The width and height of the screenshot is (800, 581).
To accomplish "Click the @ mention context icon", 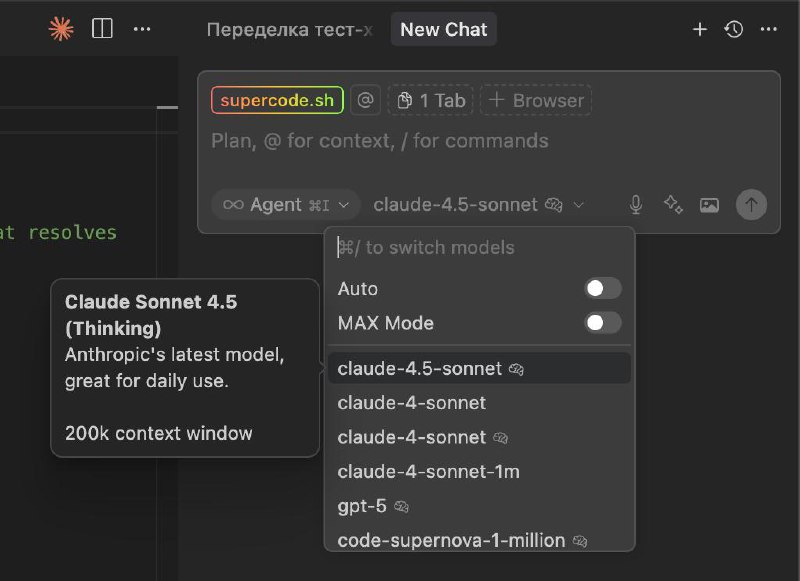I will pyautogui.click(x=366, y=100).
